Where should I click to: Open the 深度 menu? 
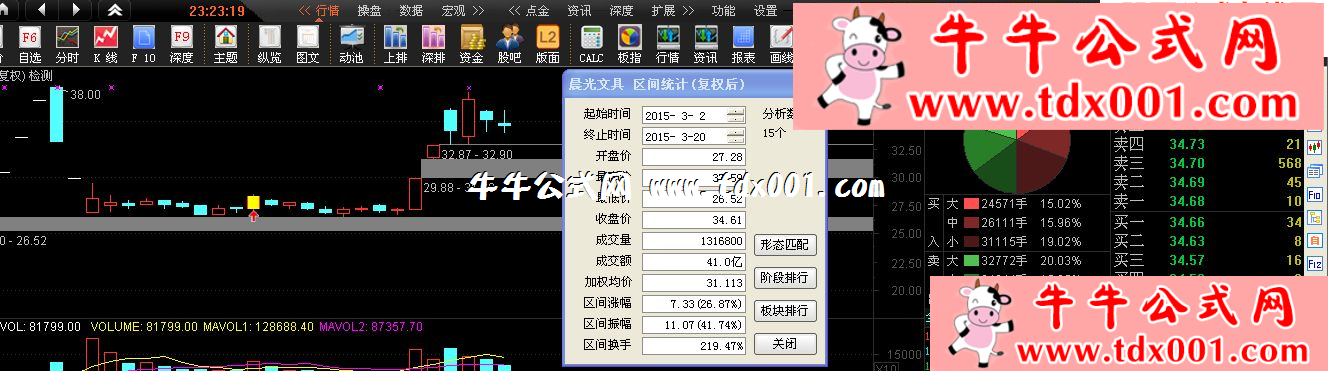click(621, 11)
